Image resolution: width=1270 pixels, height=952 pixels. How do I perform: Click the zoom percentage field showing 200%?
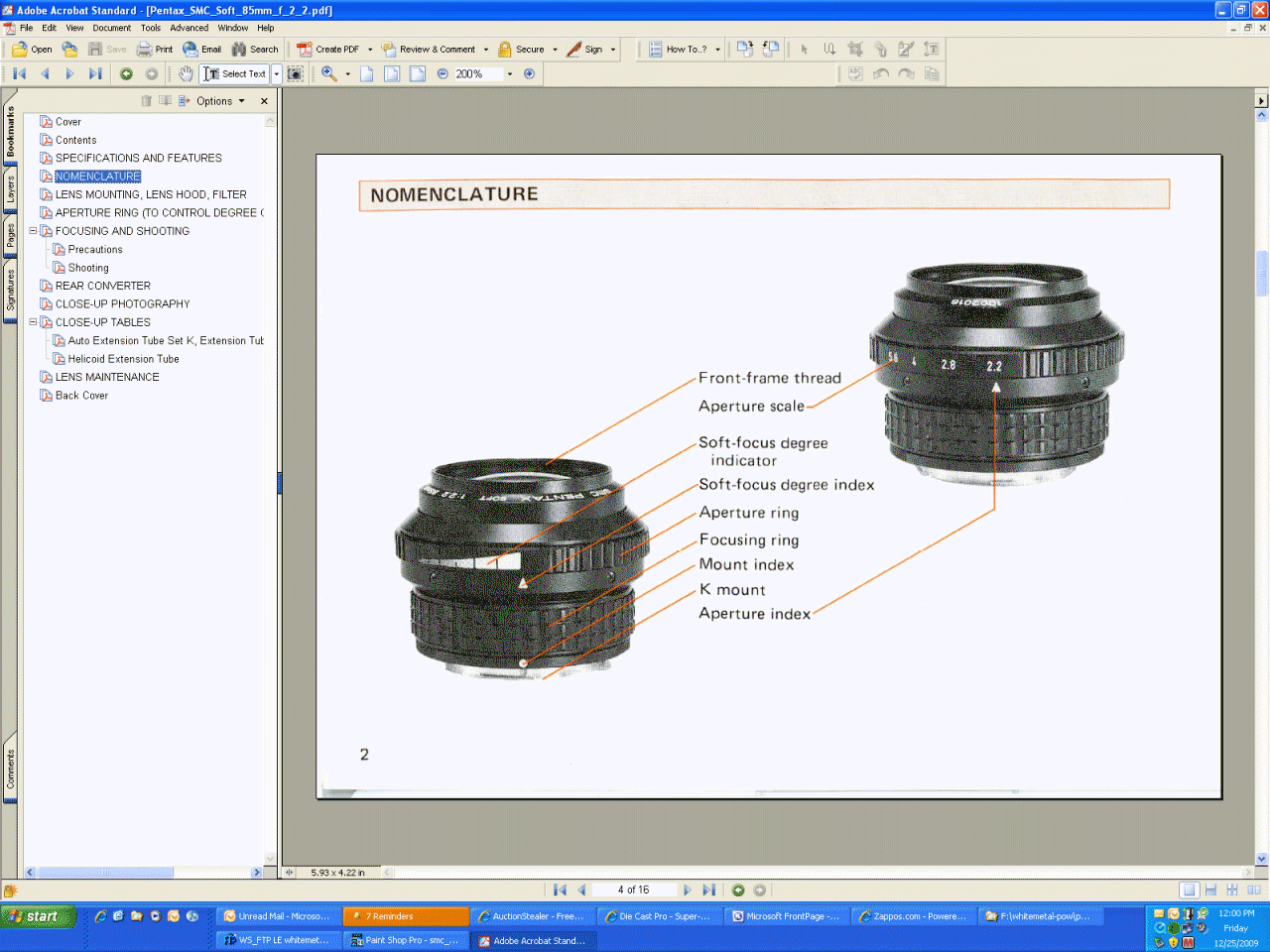click(x=478, y=73)
